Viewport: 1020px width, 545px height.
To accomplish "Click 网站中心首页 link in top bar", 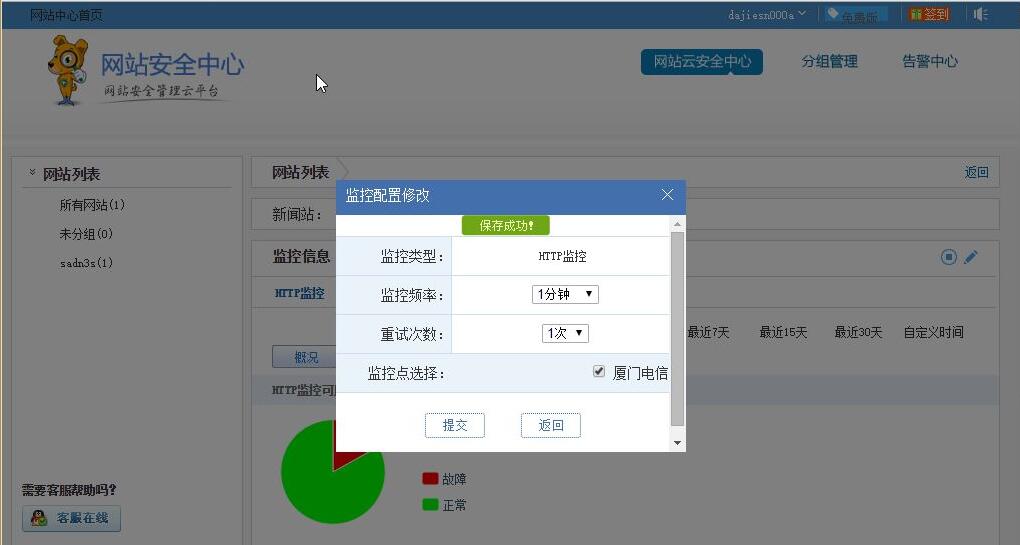I will pyautogui.click(x=66, y=14).
